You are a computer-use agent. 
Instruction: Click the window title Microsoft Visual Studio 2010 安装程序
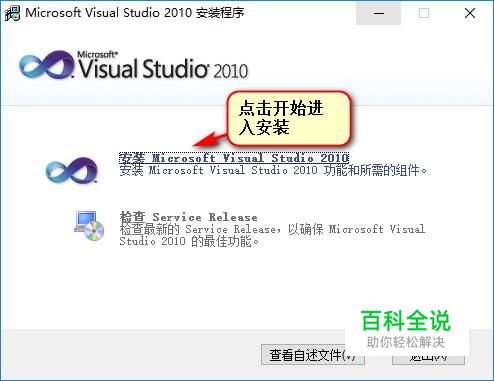click(x=135, y=13)
